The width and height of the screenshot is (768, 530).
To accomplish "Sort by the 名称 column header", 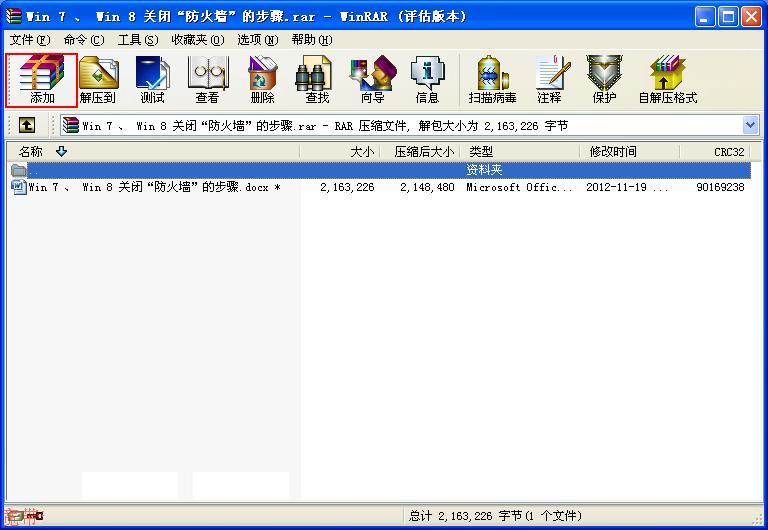I will pos(153,152).
